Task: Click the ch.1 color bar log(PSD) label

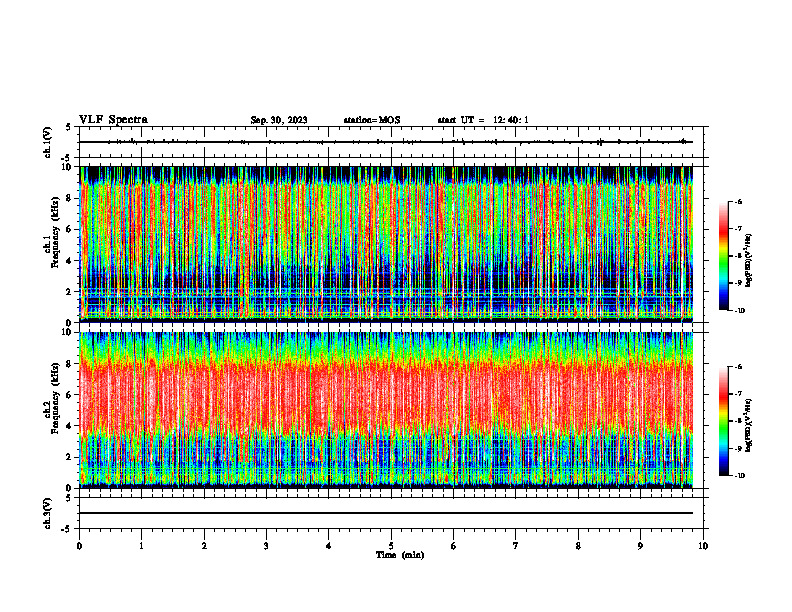Action: tap(749, 261)
